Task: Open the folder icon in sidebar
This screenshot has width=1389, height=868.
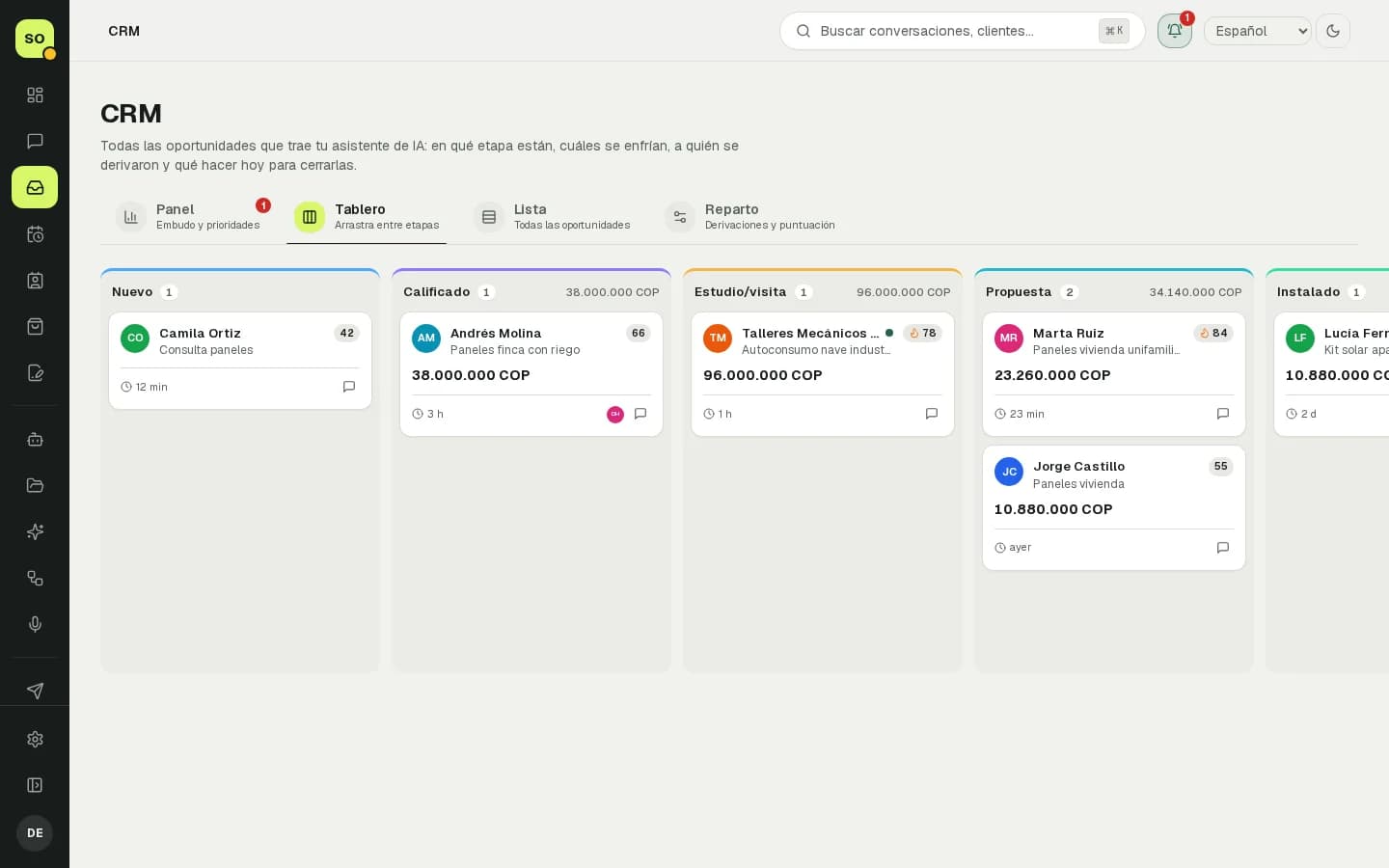Action: pos(35,486)
